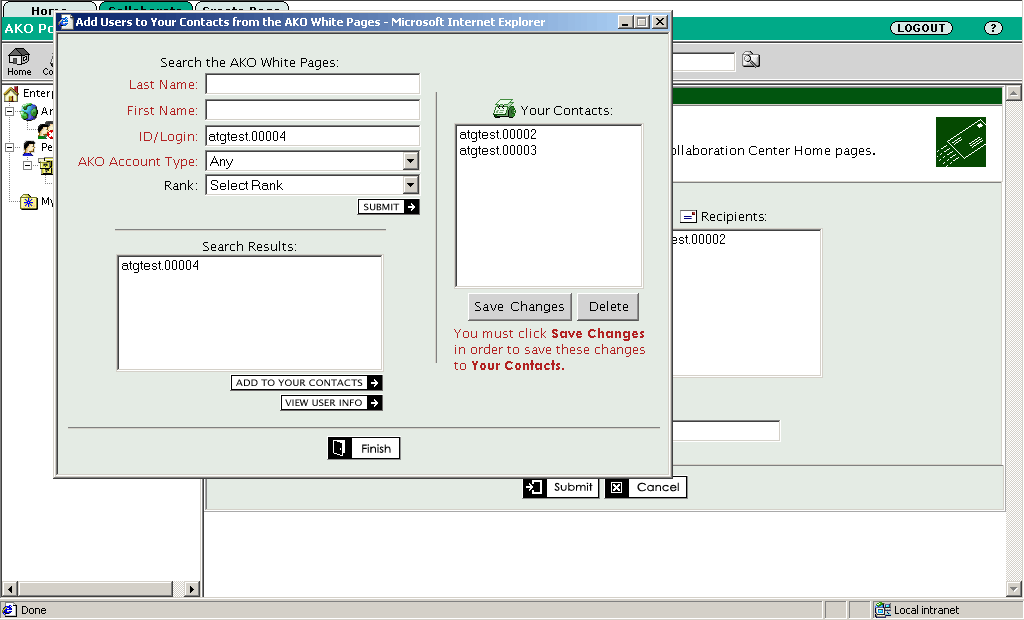Click the Your Contacts rolodex icon
This screenshot has height=620, width=1024.
[x=504, y=110]
